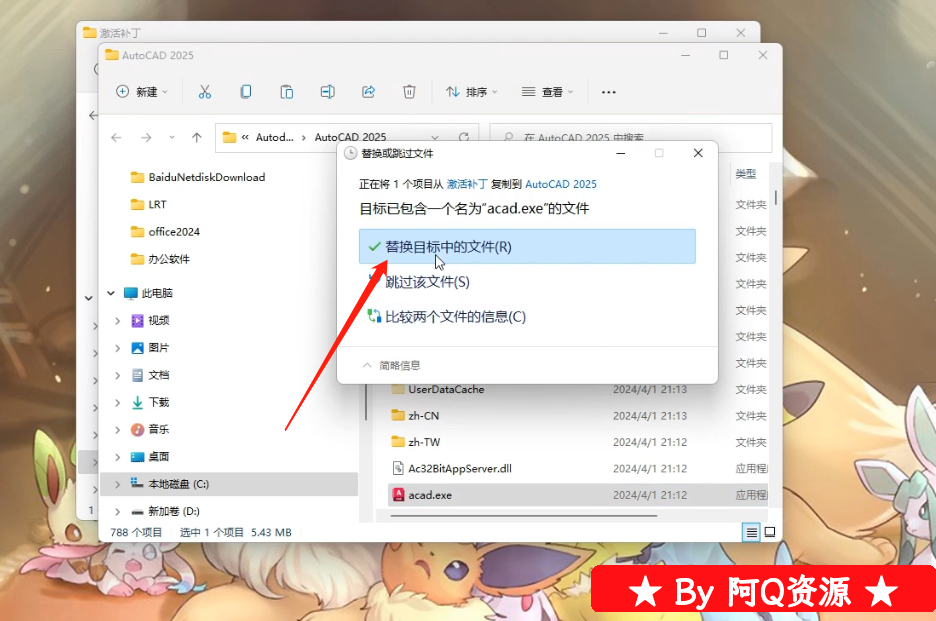Screen dimensions: 936x621
Task: Click the vertical scrollbar of file list
Action: (775, 197)
